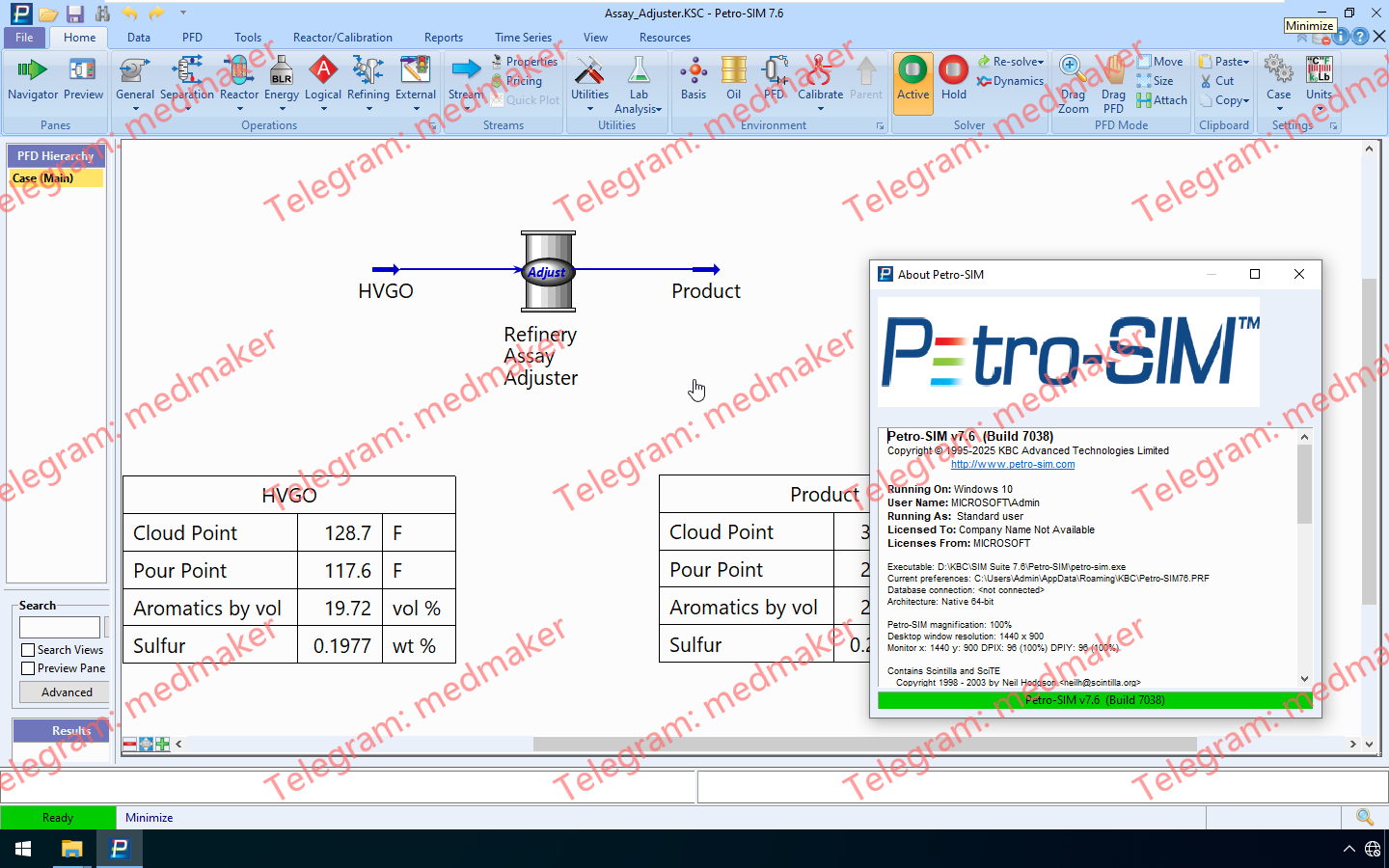Click the blue Help question mark icon

point(1360,37)
